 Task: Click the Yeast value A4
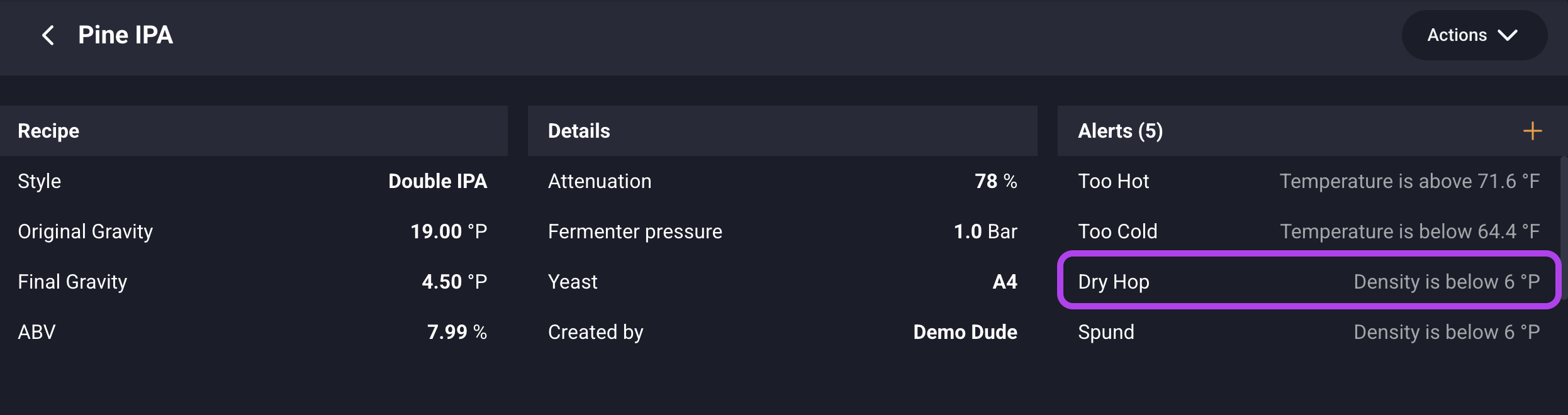click(1004, 282)
